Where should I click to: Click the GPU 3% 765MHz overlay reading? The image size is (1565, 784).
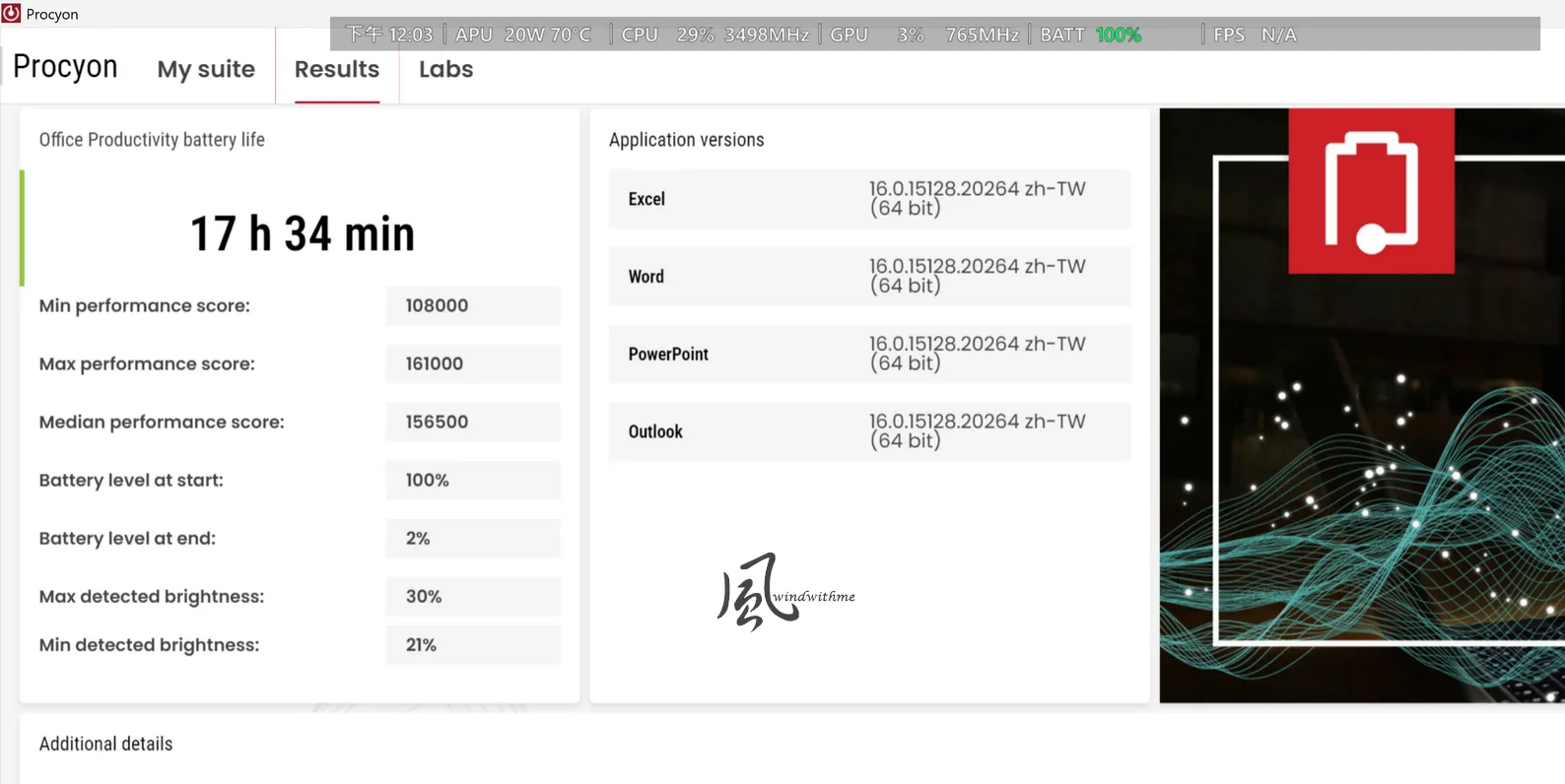[x=924, y=34]
